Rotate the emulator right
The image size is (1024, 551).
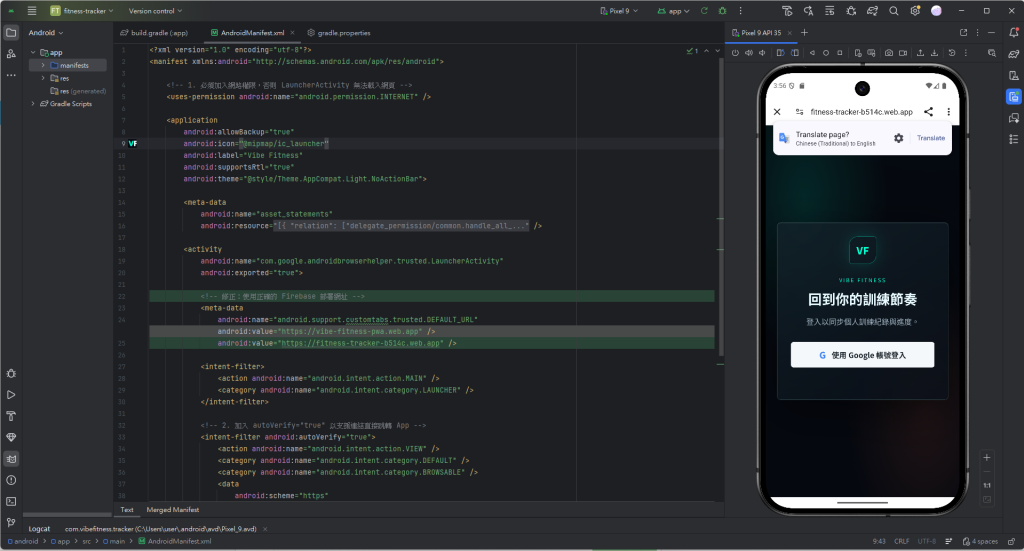[794, 53]
